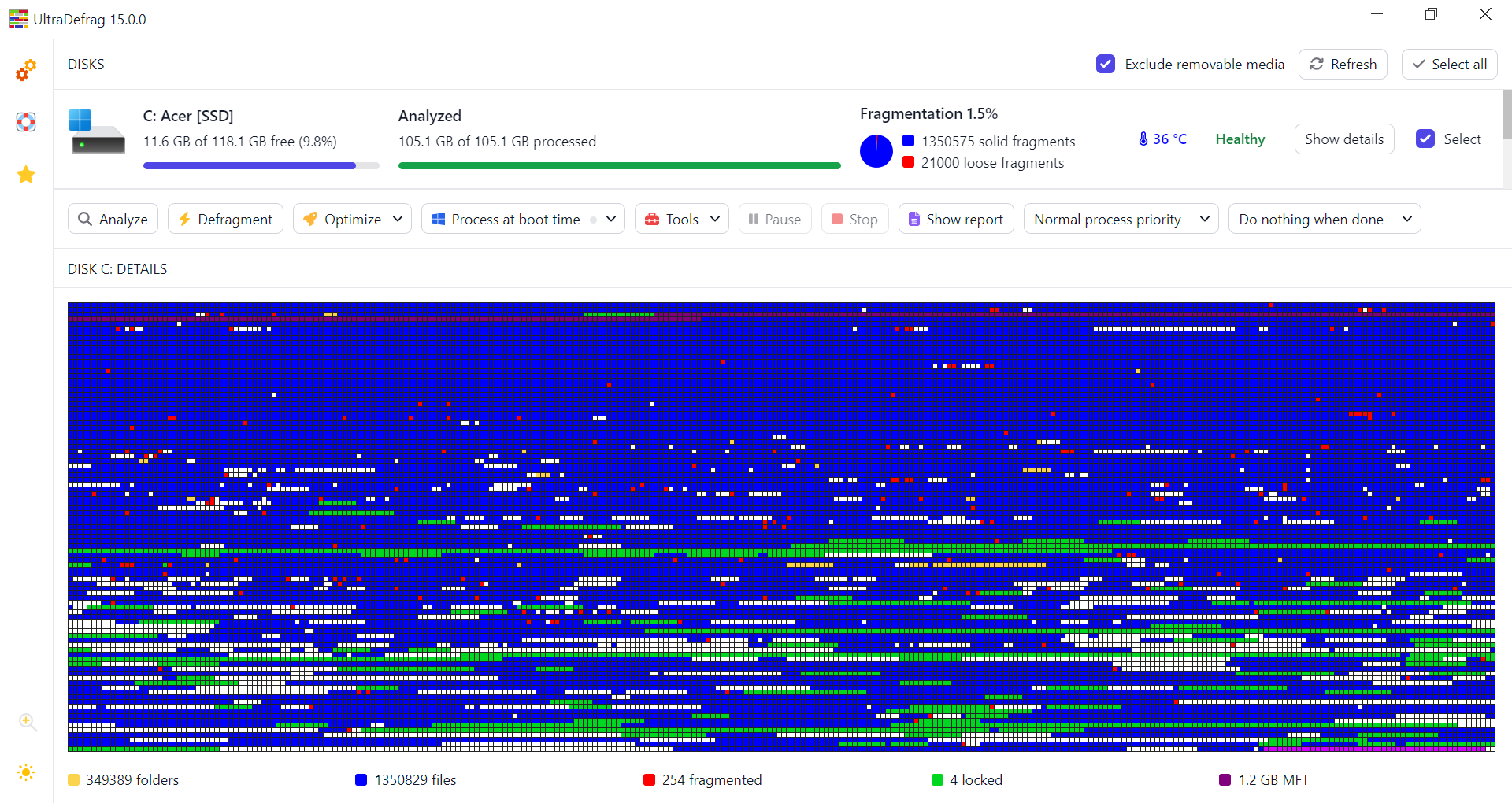This screenshot has height=803, width=1512.
Task: Click the Analyze button
Action: coord(113,219)
